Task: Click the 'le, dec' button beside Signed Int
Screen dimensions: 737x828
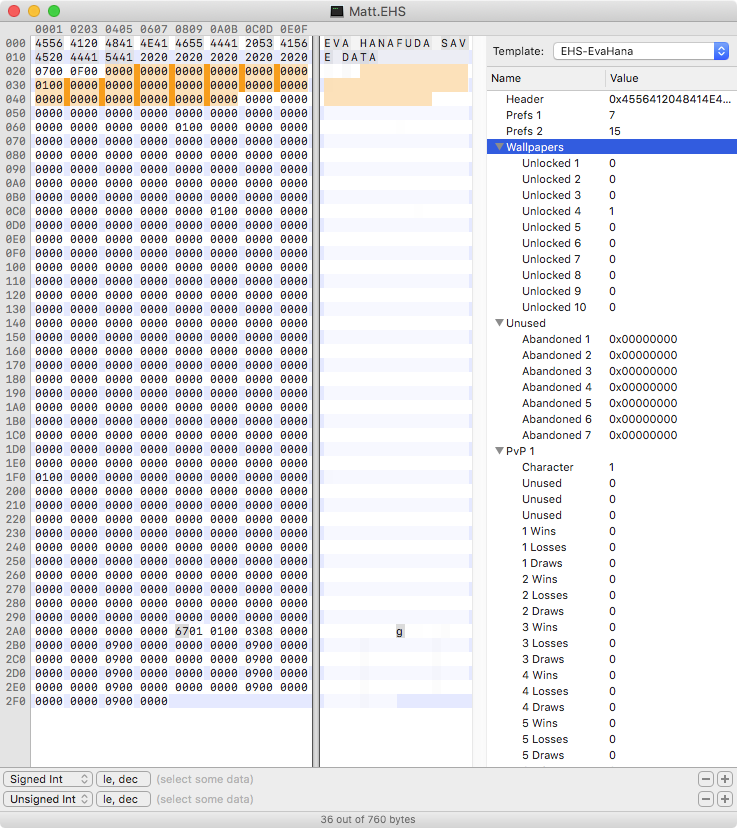Action: pos(123,779)
